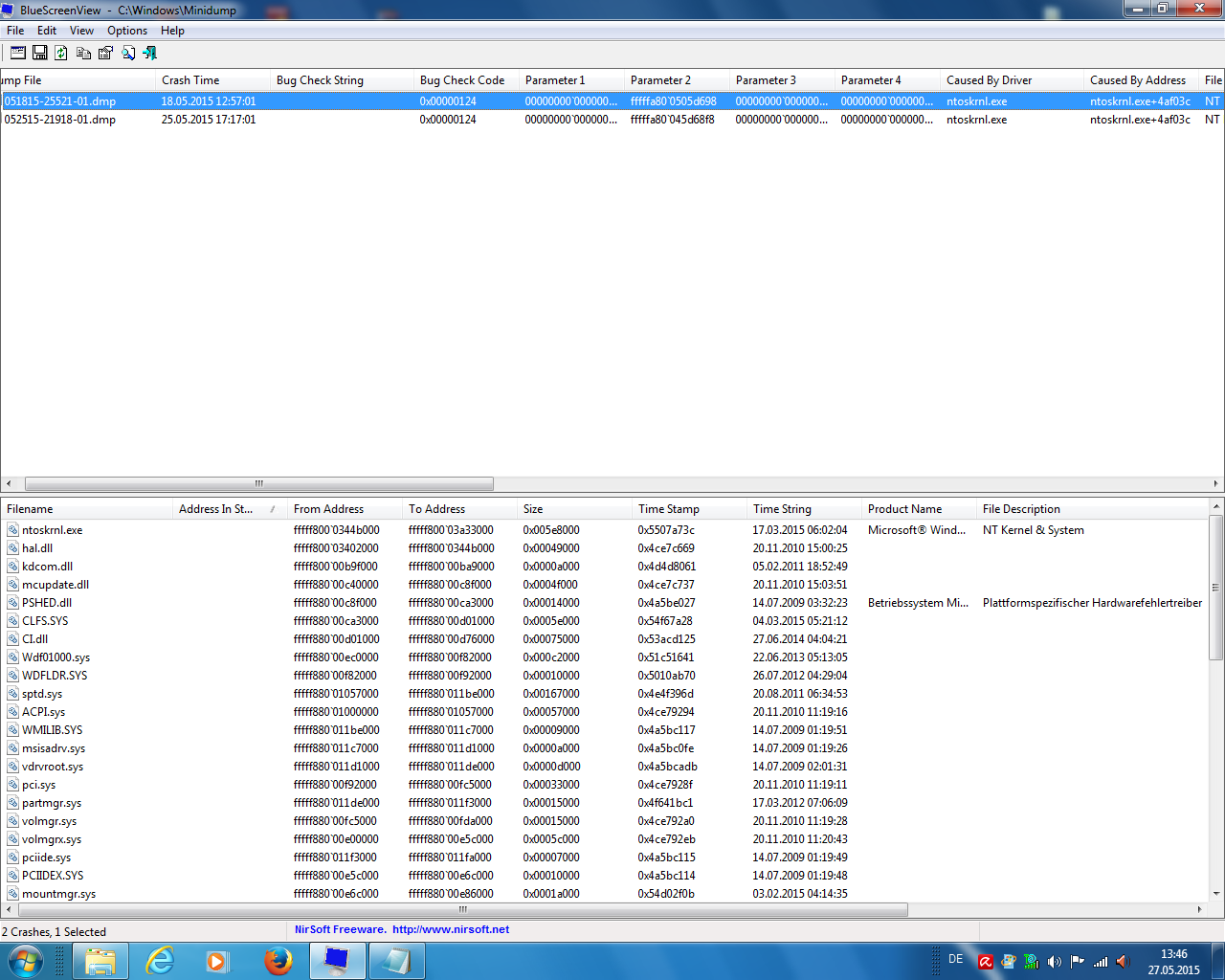
Task: Sort by Caused By Address column
Action: pyautogui.click(x=1141, y=80)
